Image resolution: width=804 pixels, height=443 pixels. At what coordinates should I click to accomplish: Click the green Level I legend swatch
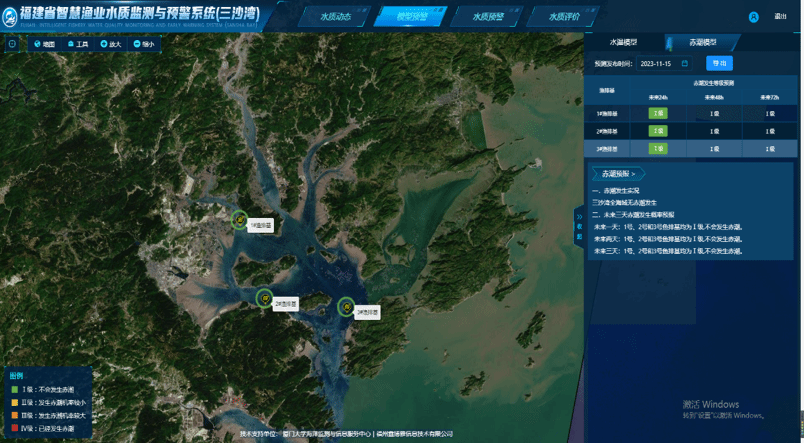point(13,390)
